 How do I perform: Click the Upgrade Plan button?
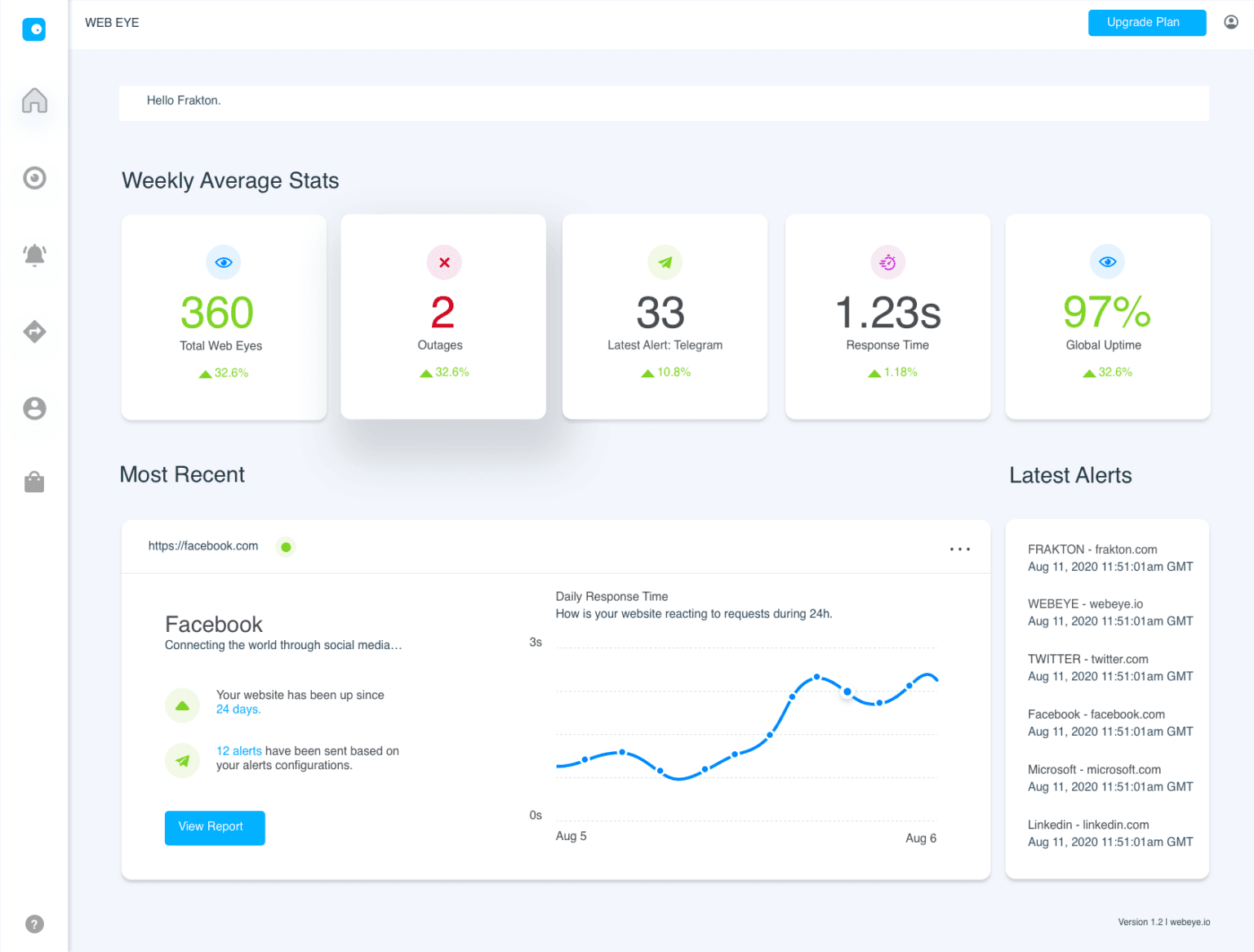(1146, 22)
